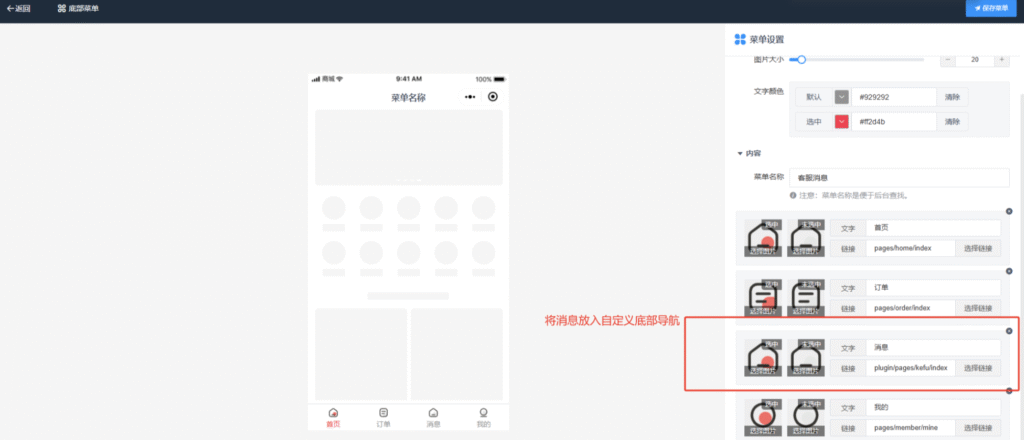The width and height of the screenshot is (1024, 440).
Task: Clear the selected color with 清除
Action: [x=952, y=121]
